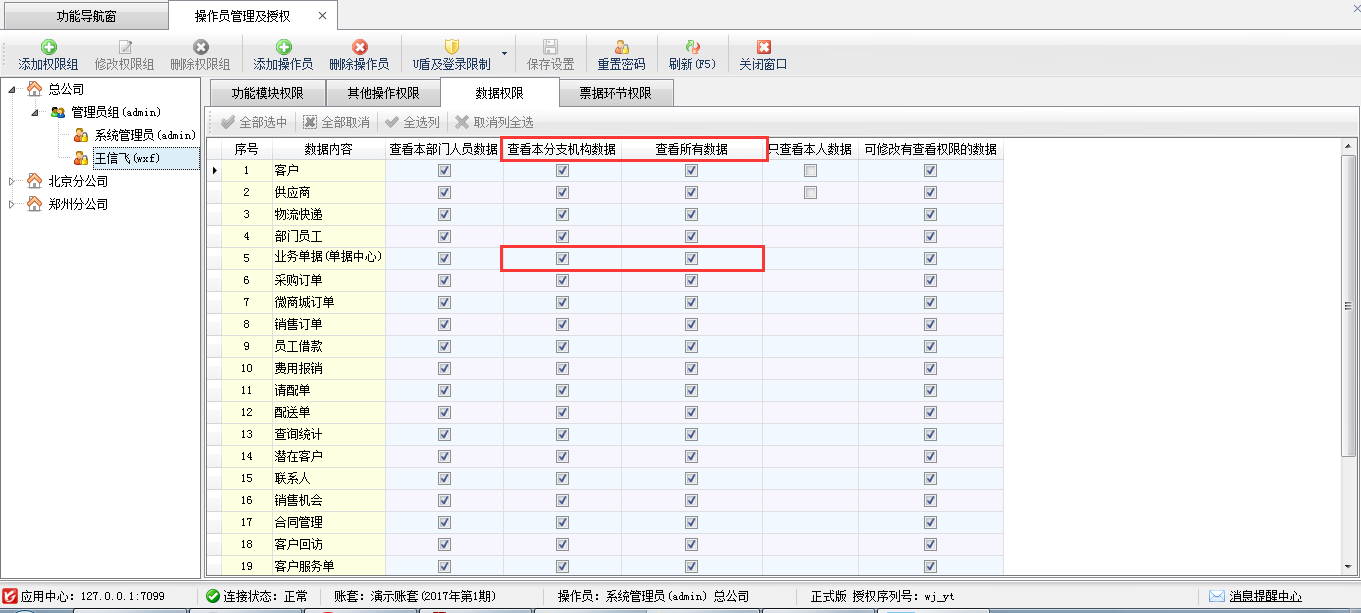Screen dimensions: 1361x613
Task: Uncheck 查看所有数据 for 业务单据 row
Action: click(691, 259)
